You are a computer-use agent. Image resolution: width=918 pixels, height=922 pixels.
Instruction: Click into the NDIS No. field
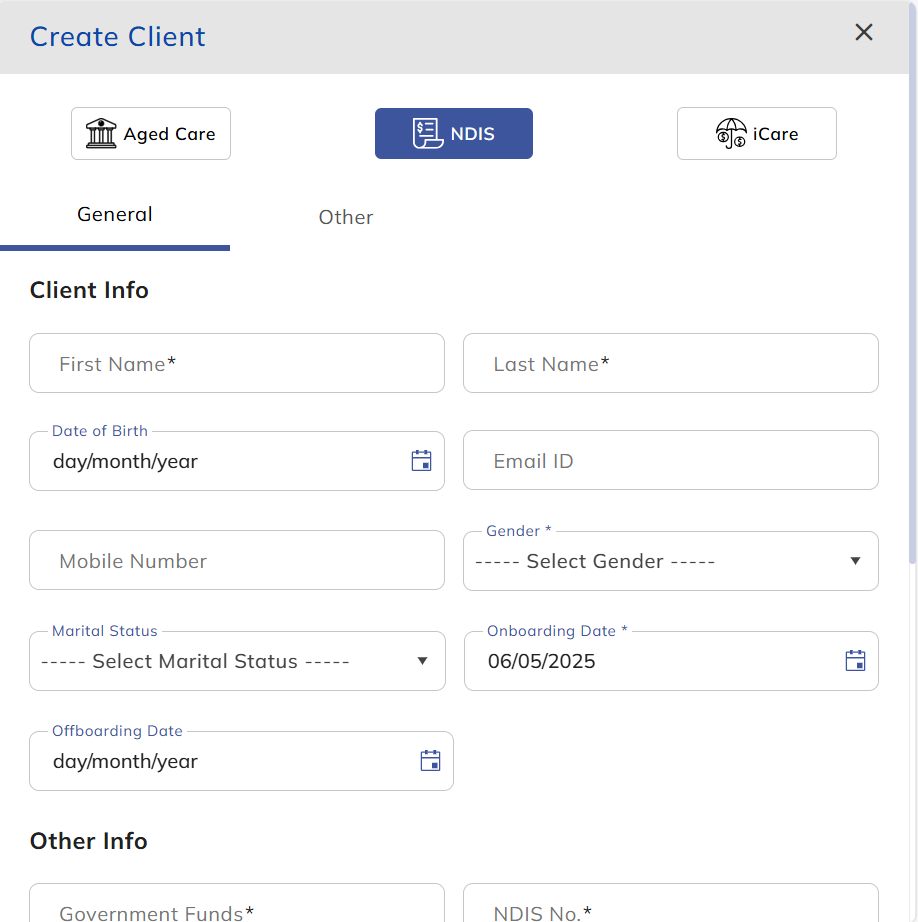point(670,910)
